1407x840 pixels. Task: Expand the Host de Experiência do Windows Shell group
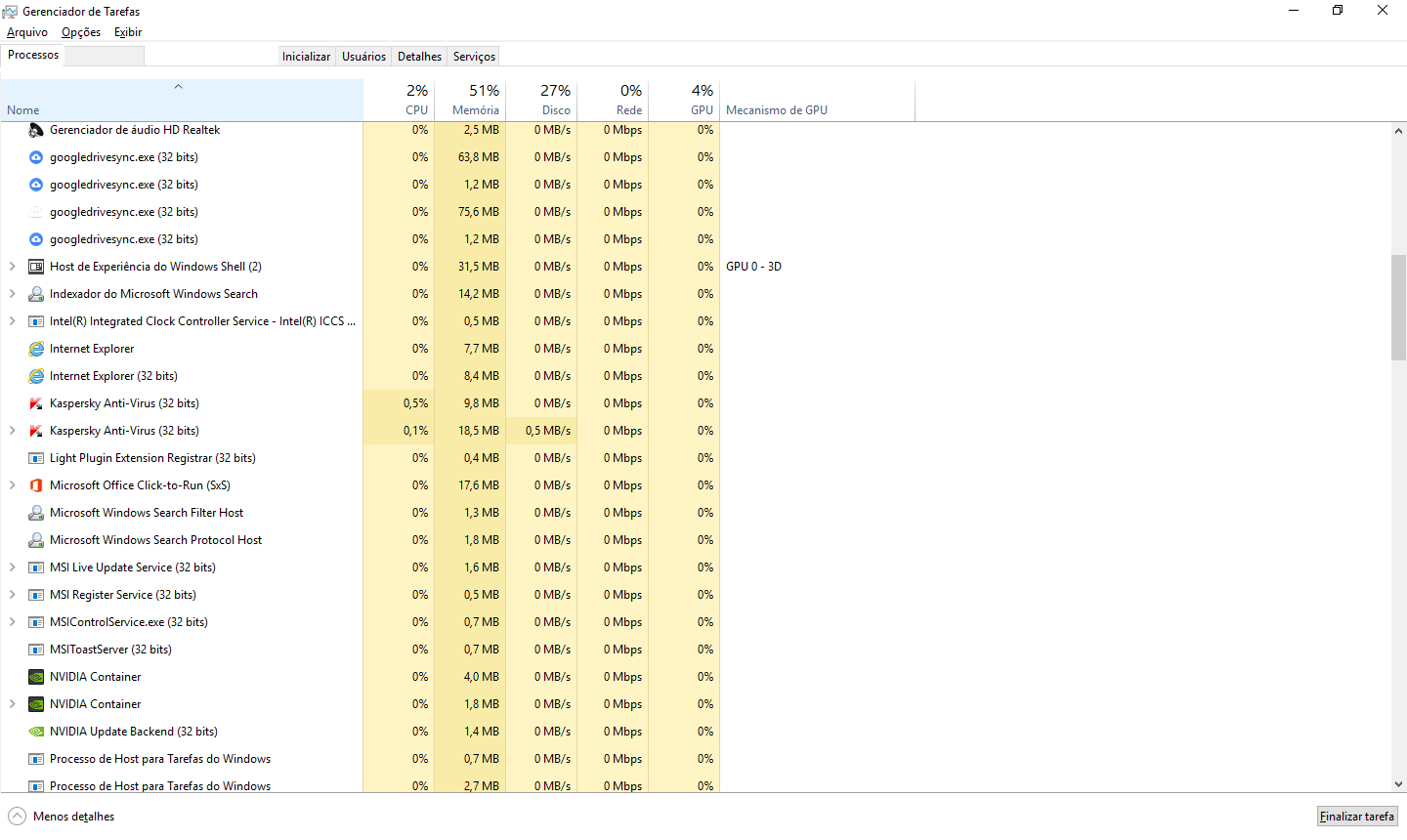click(x=12, y=267)
